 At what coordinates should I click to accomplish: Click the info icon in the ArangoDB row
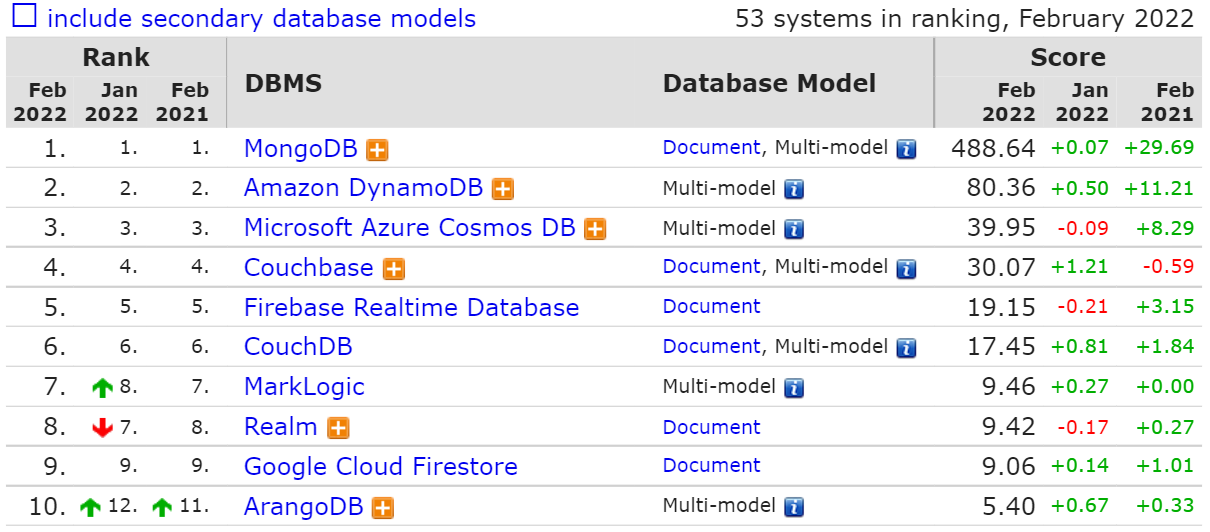[794, 507]
